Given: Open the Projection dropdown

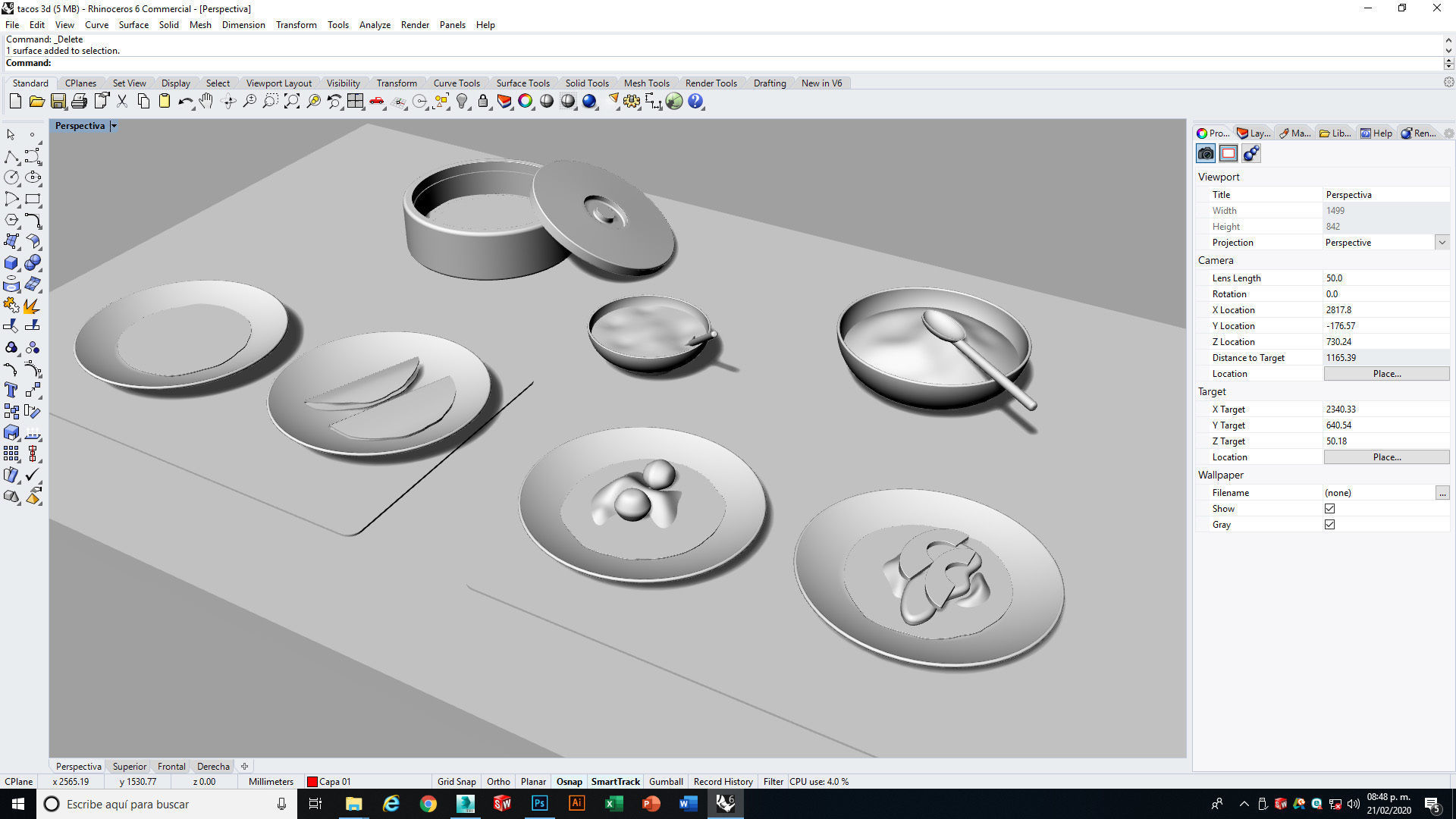Looking at the screenshot, I should (1442, 243).
